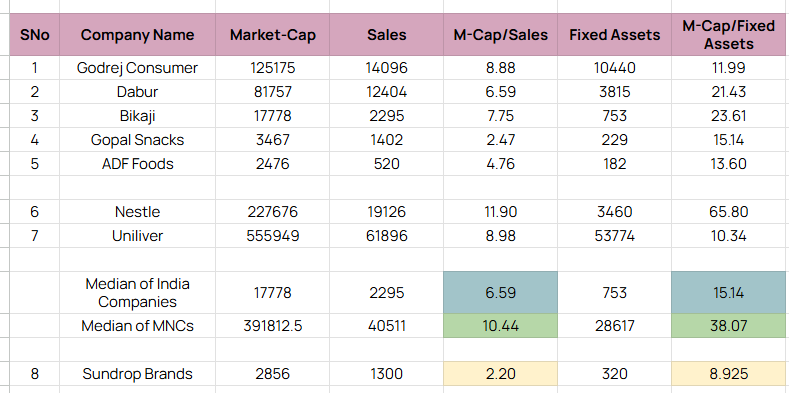Click Bikaji sales value 2295
The height and width of the screenshot is (393, 789).
pyautogui.click(x=386, y=116)
